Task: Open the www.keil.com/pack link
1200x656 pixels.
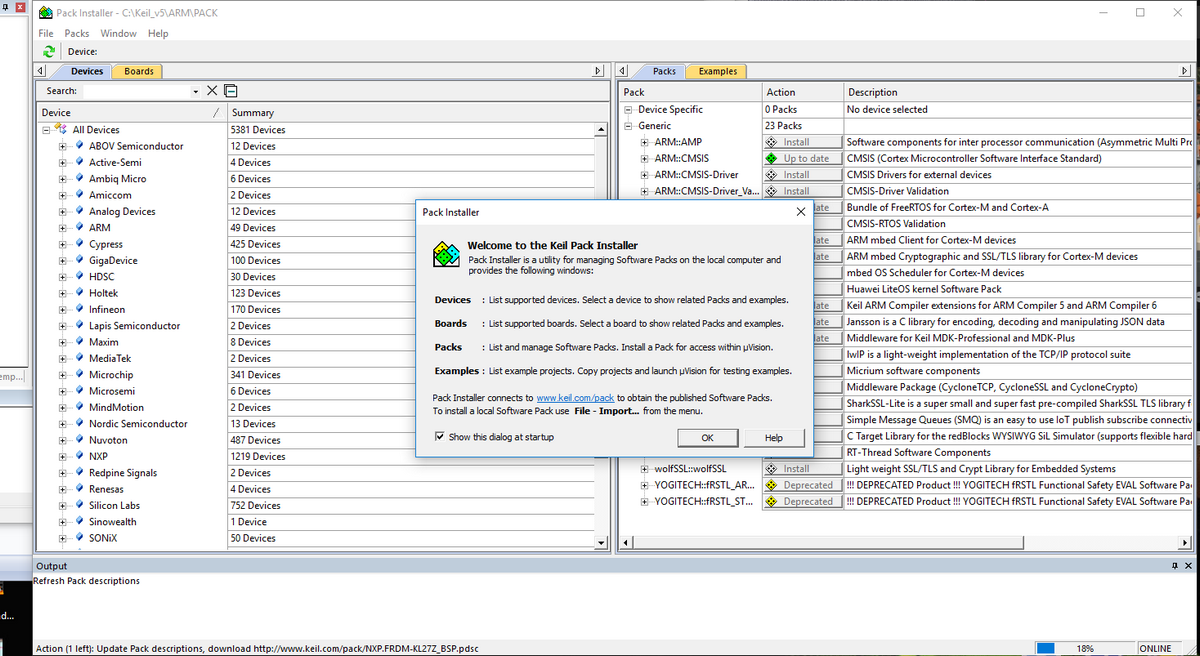Action: pos(575,398)
